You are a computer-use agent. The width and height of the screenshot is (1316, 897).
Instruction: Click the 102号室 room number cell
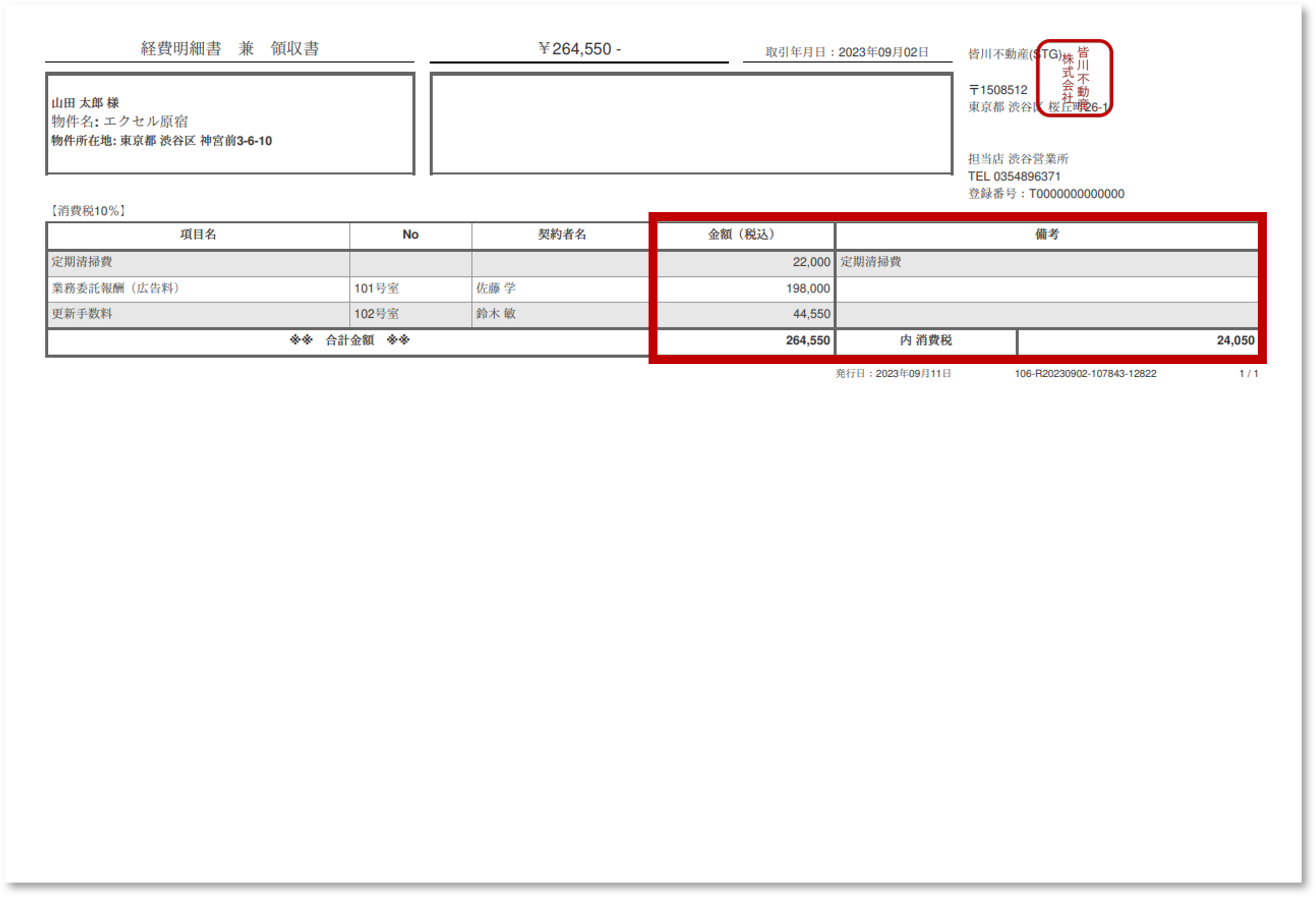pyautogui.click(x=377, y=314)
